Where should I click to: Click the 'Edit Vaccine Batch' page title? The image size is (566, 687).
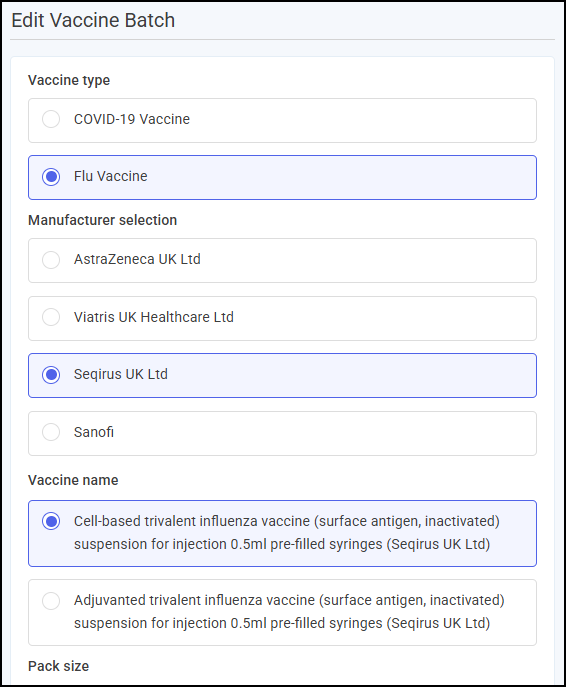click(93, 21)
